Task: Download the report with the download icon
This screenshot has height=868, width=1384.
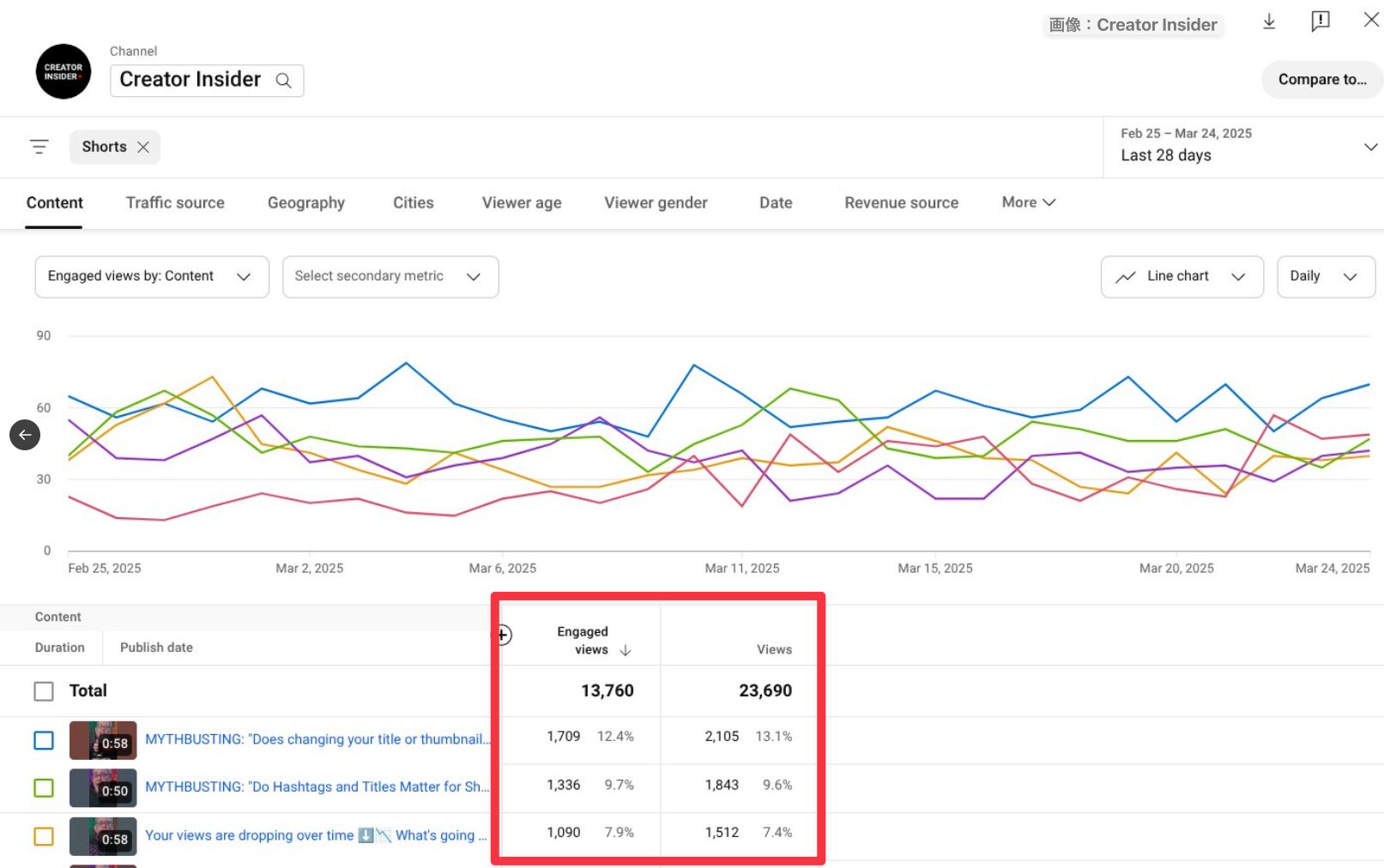Action: click(1269, 21)
